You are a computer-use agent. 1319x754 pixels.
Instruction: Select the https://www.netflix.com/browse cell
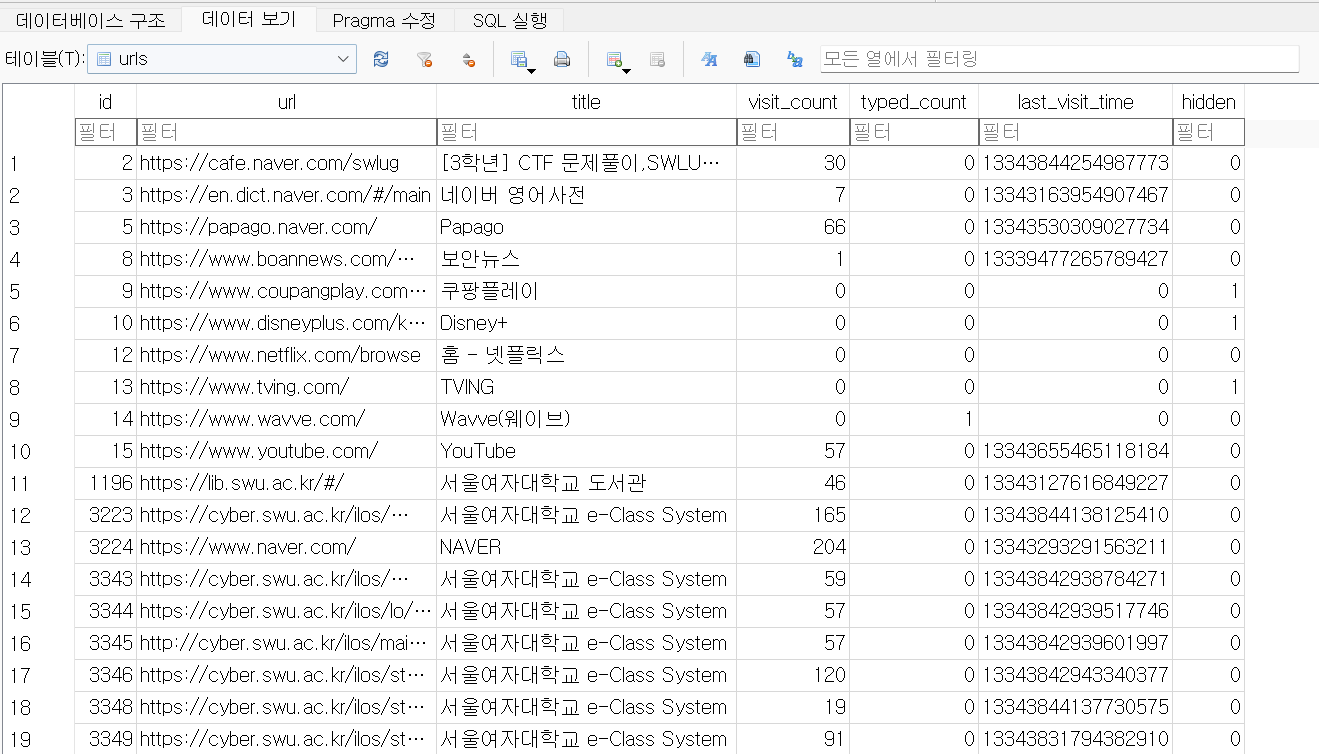(x=286, y=355)
